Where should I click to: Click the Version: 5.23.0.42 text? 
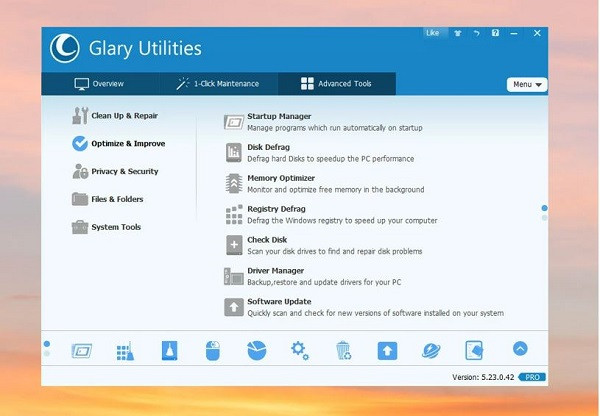click(x=483, y=377)
